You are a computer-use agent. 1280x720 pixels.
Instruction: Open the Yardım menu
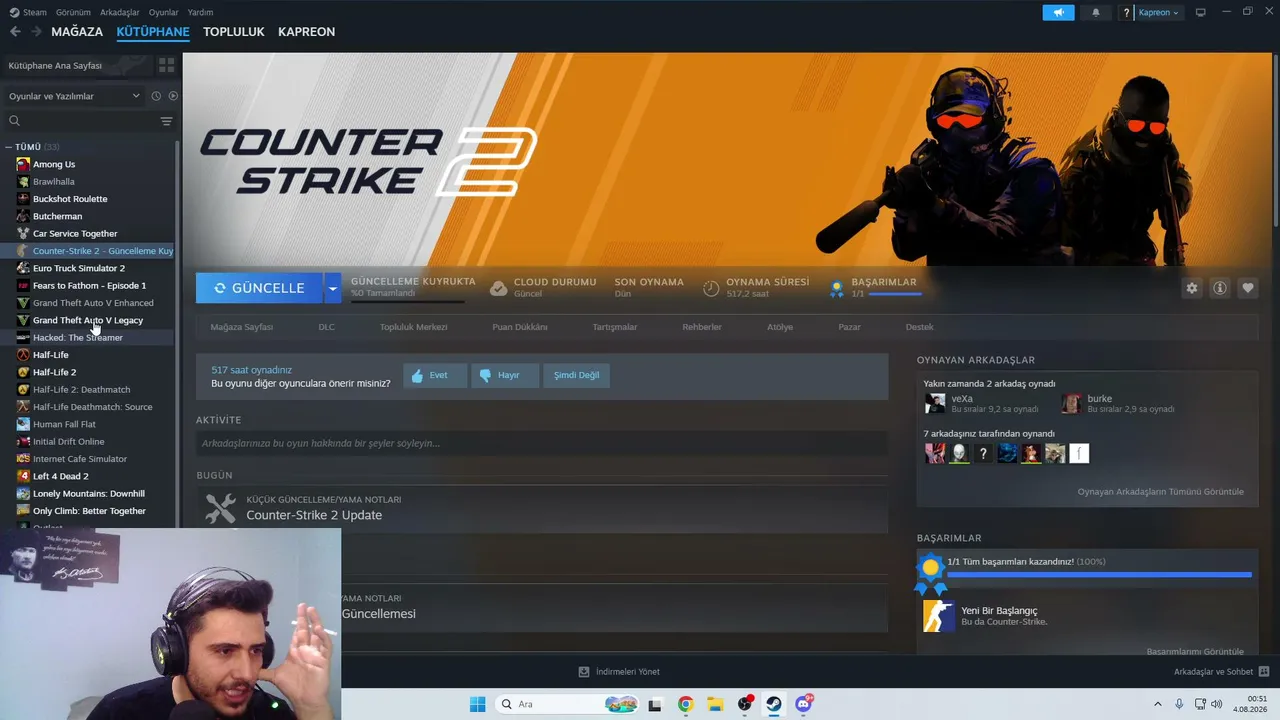point(200,12)
